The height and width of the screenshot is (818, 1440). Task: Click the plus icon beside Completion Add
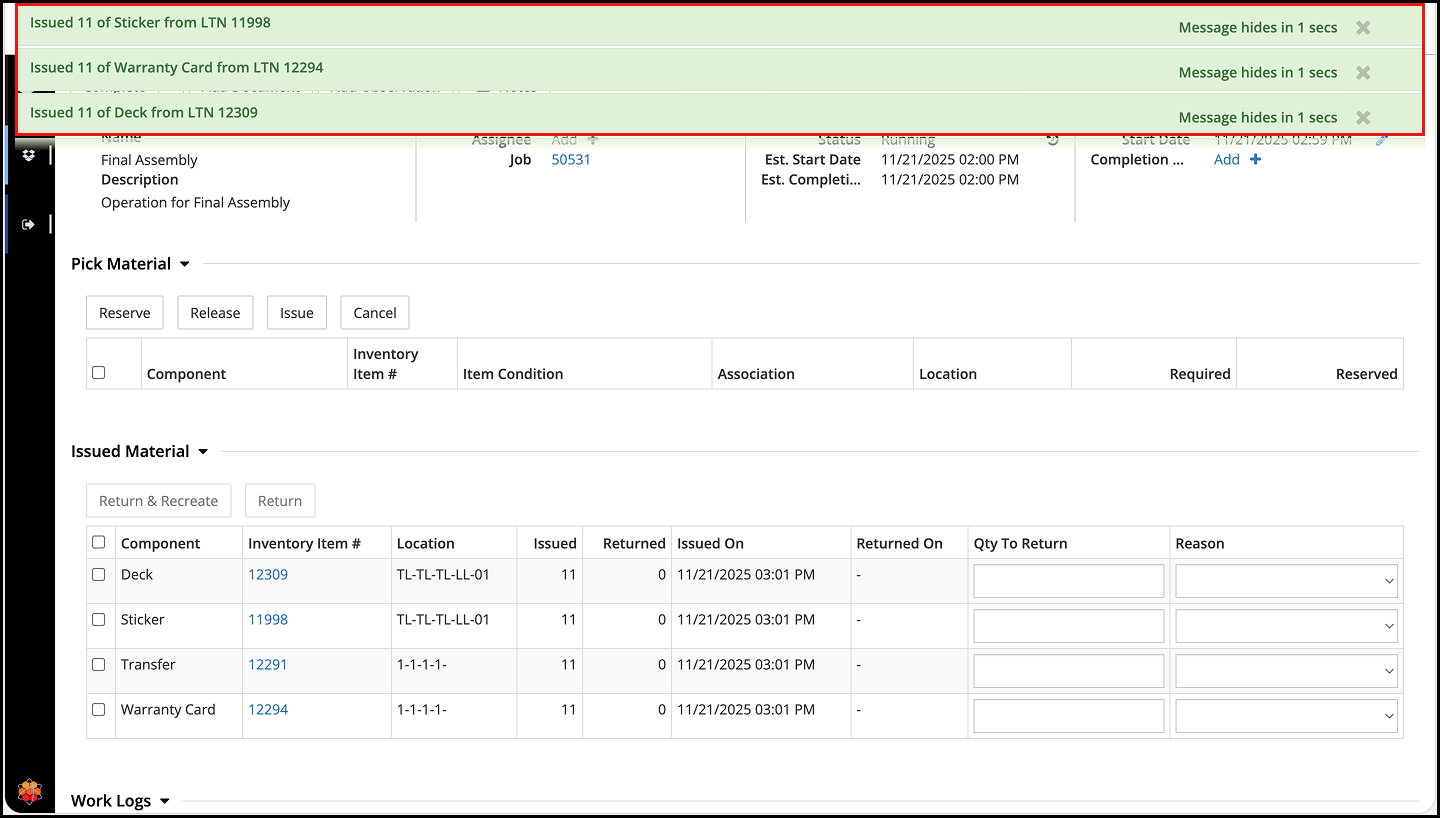[x=1255, y=160]
